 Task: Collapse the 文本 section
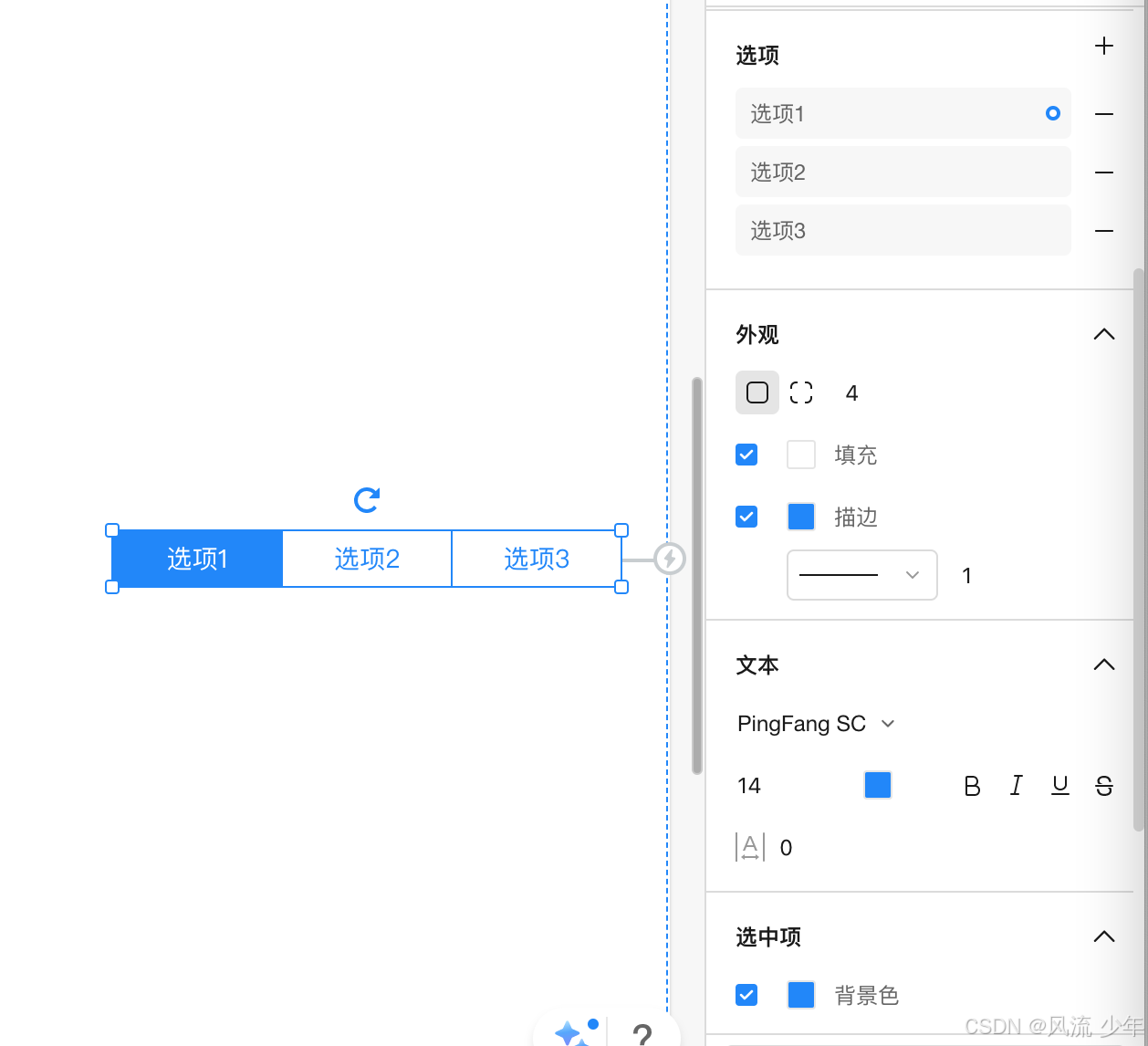click(1104, 664)
